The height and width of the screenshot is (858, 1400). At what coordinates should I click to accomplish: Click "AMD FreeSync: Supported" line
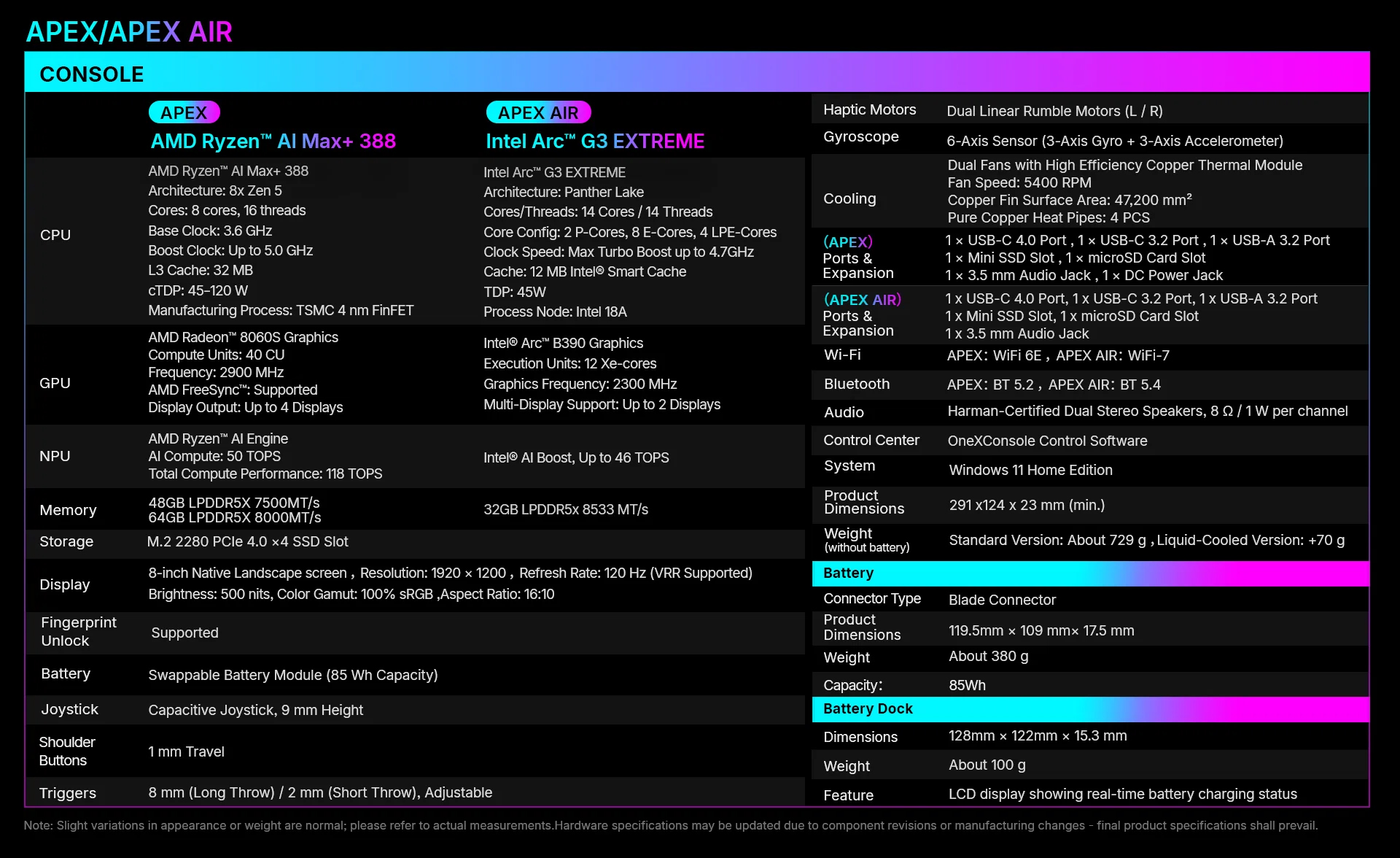[233, 390]
